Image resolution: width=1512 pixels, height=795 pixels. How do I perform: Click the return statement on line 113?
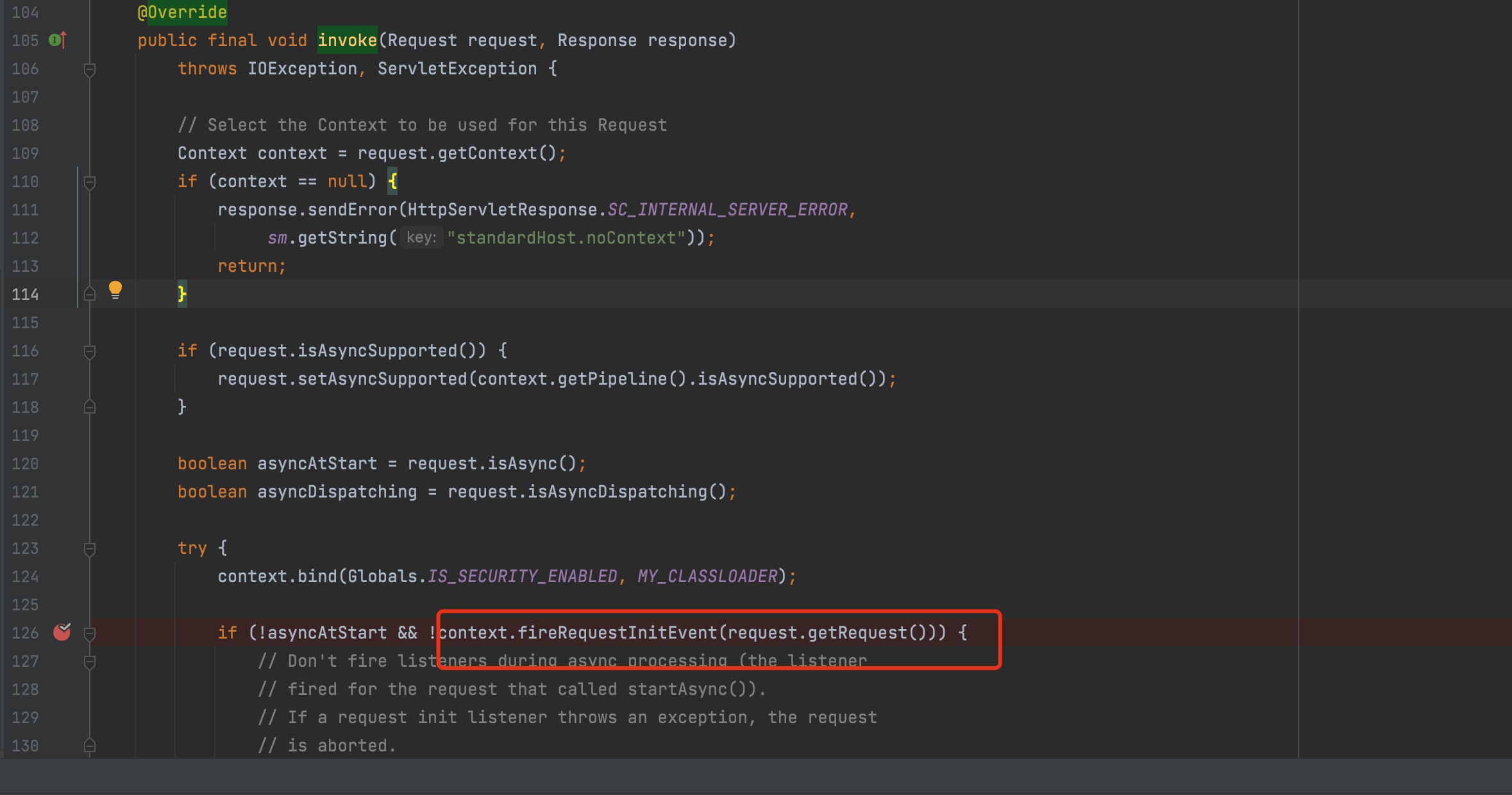251,266
